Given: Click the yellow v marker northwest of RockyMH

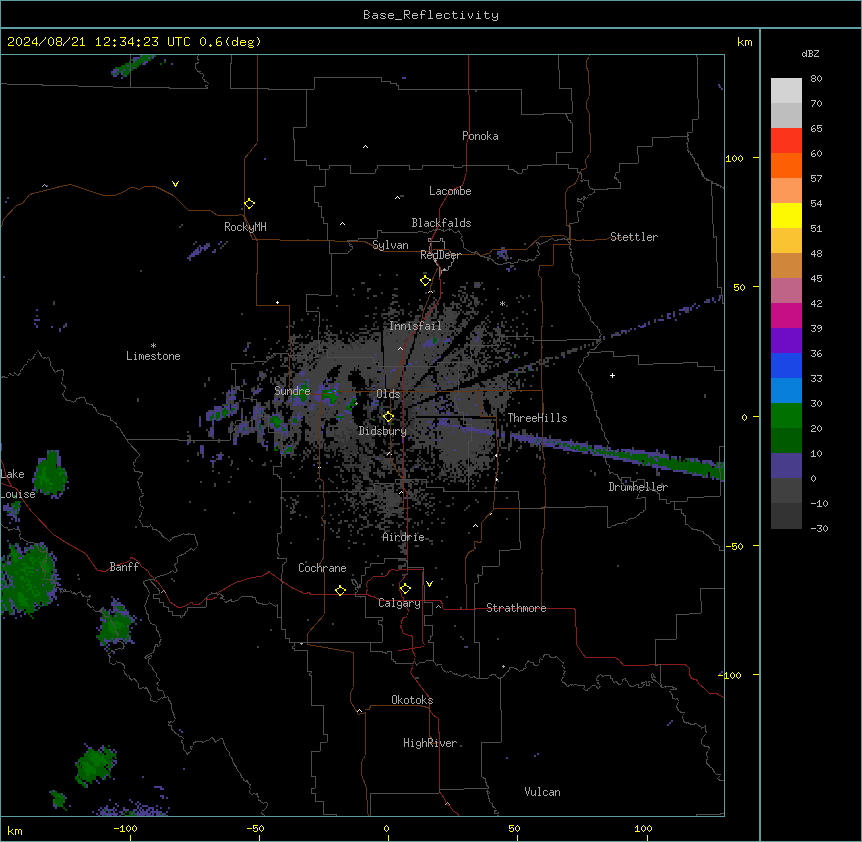Looking at the screenshot, I should (x=175, y=184).
